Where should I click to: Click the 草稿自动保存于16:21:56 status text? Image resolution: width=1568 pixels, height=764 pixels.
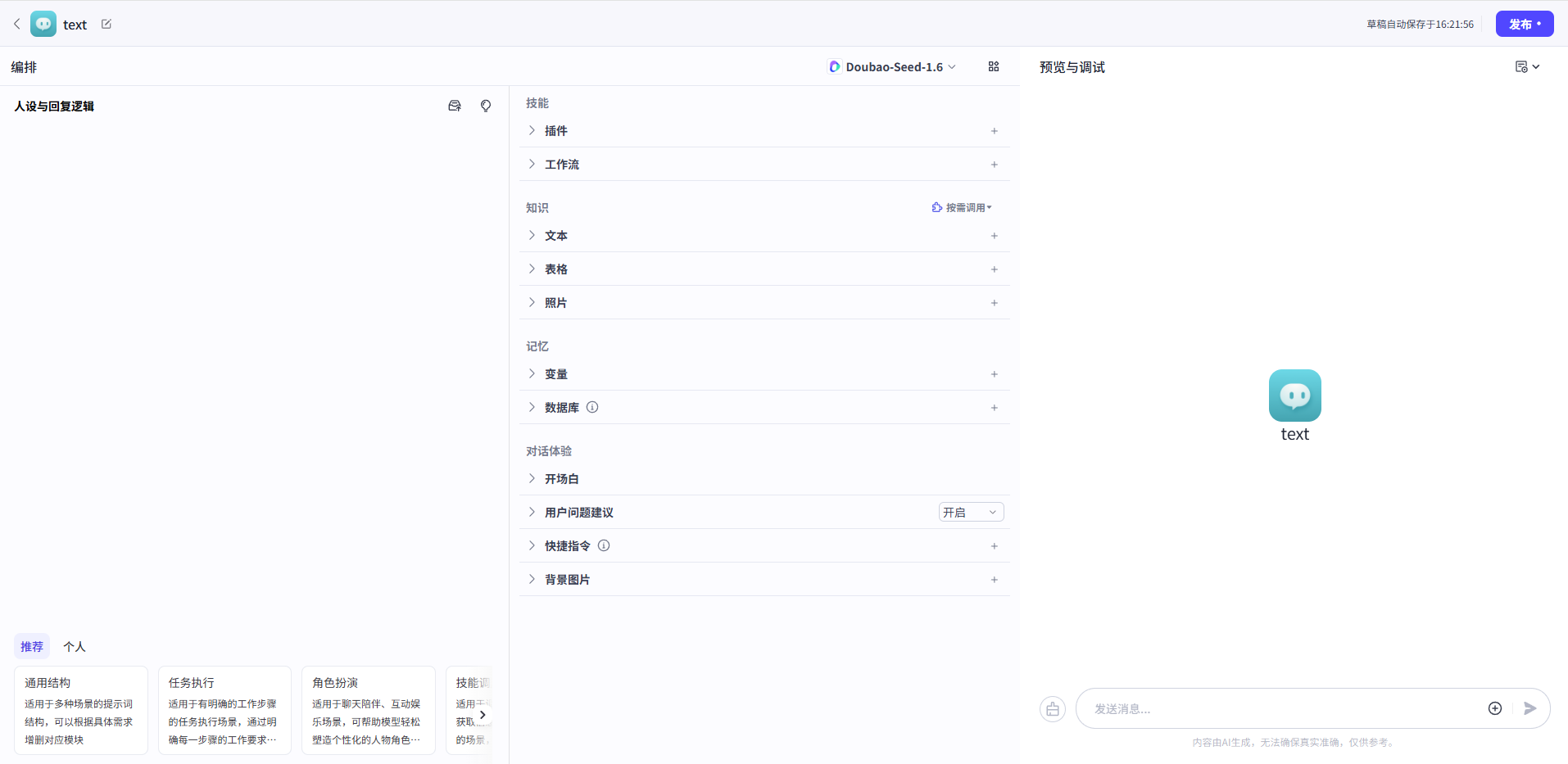point(1420,25)
